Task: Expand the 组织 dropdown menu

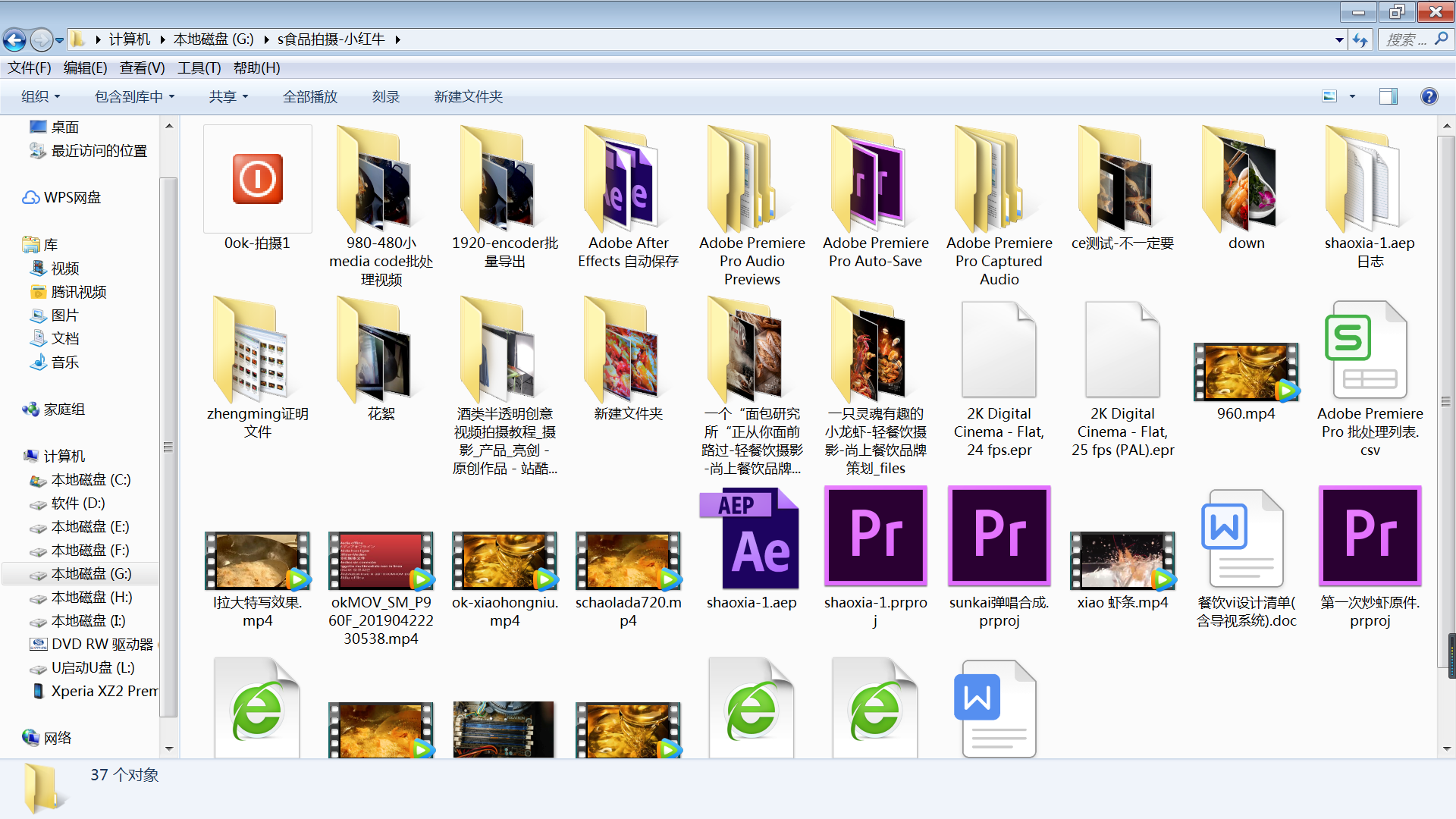Action: click(x=40, y=96)
